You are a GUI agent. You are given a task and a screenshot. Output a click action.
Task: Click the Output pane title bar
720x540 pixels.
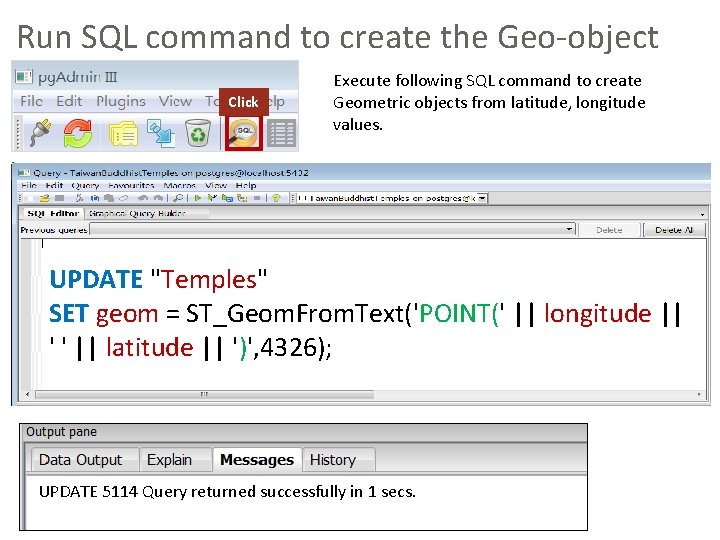point(303,432)
